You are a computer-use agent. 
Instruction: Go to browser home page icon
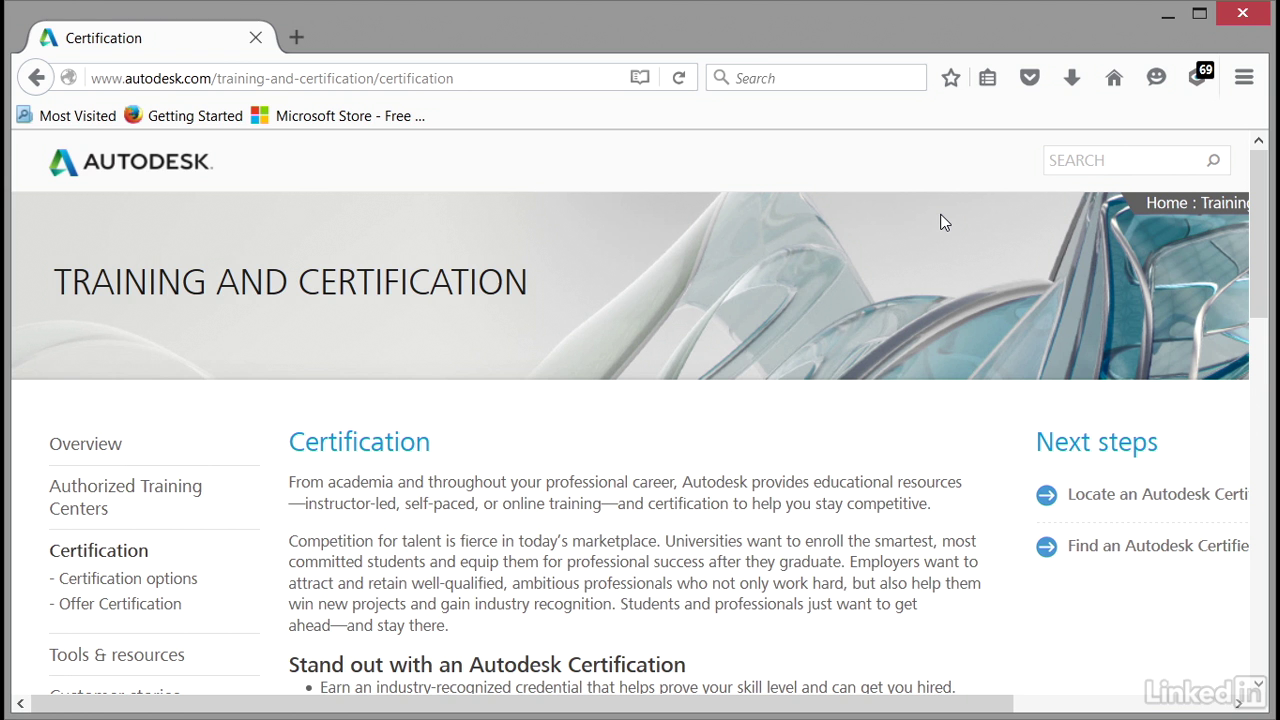coord(1114,77)
